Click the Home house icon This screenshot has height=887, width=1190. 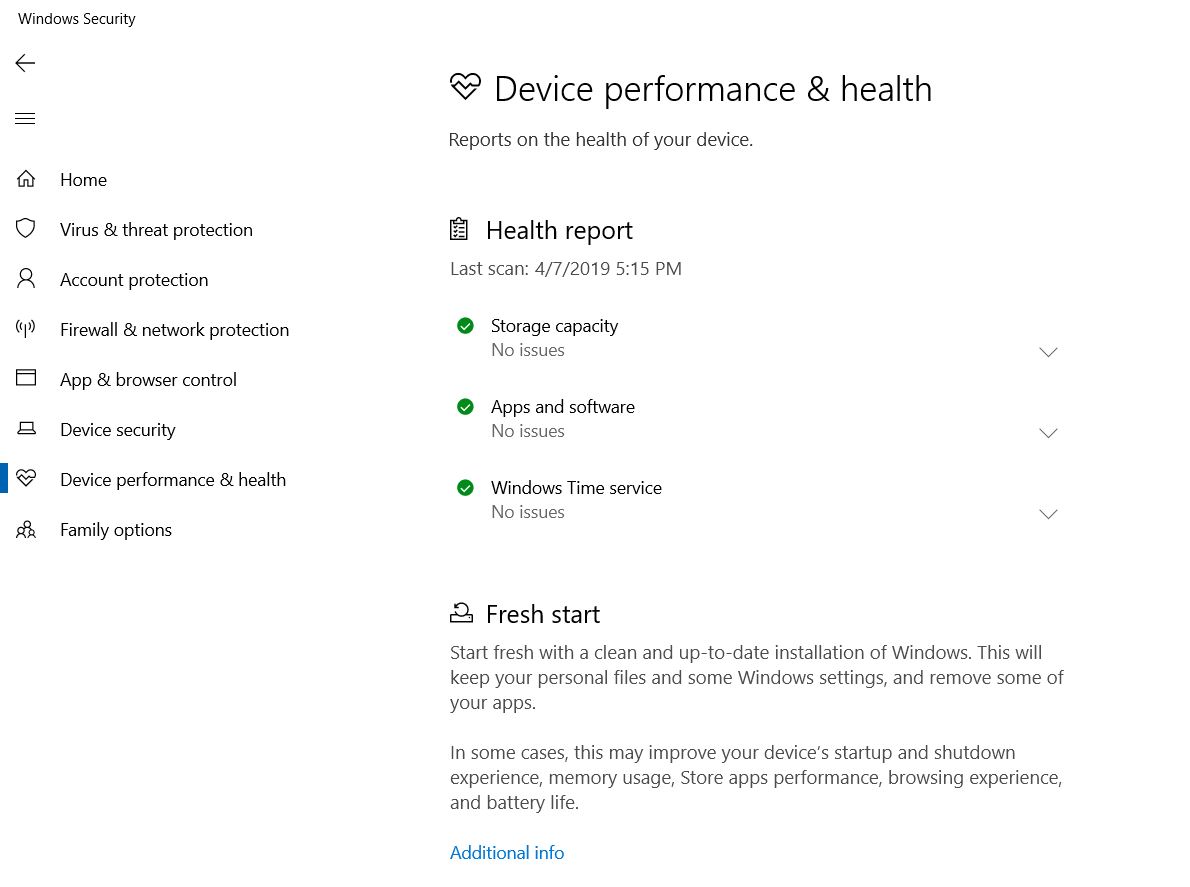(x=26, y=180)
